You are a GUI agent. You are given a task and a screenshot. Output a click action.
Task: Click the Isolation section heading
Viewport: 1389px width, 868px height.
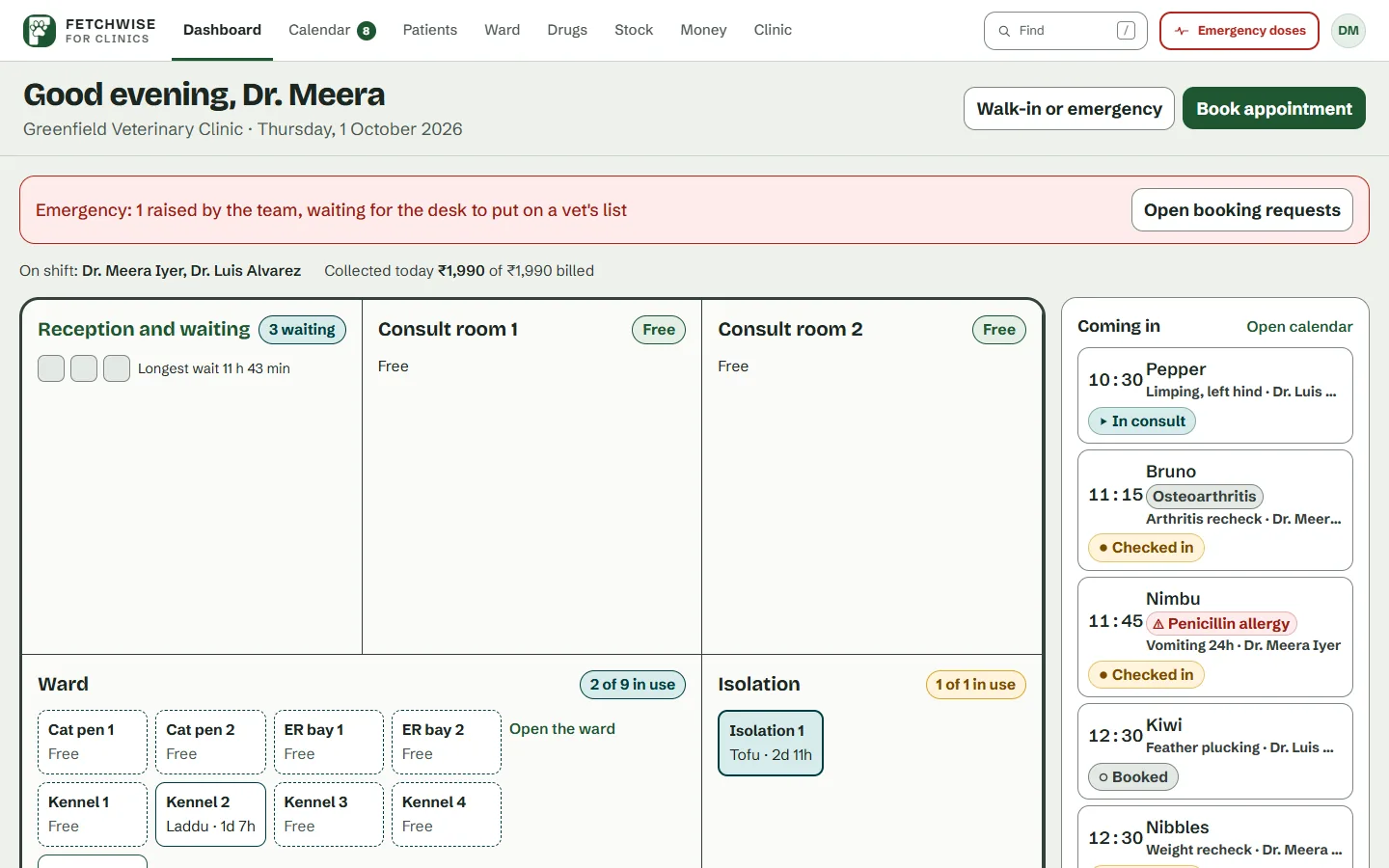[759, 684]
